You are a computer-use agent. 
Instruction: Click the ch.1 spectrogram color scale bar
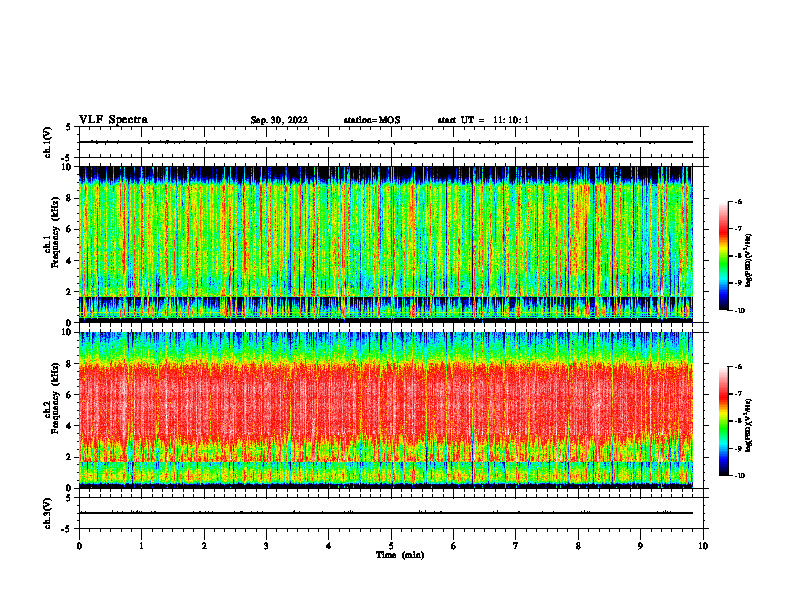[723, 256]
